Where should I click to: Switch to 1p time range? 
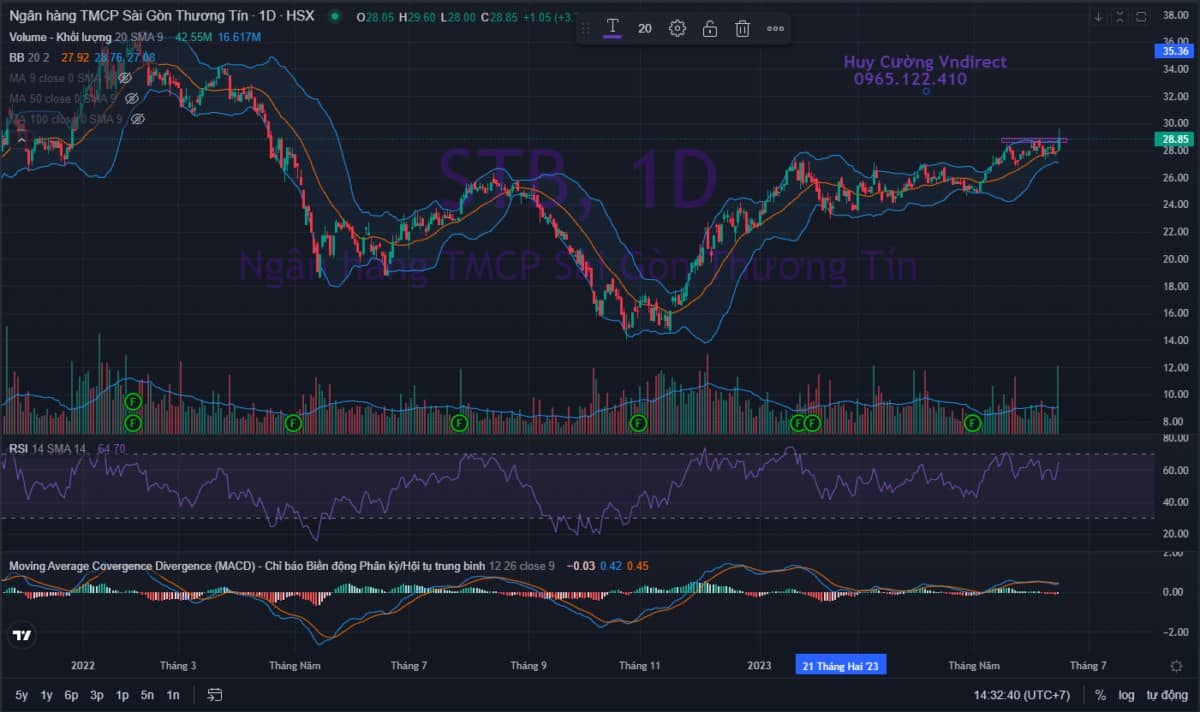[122, 695]
